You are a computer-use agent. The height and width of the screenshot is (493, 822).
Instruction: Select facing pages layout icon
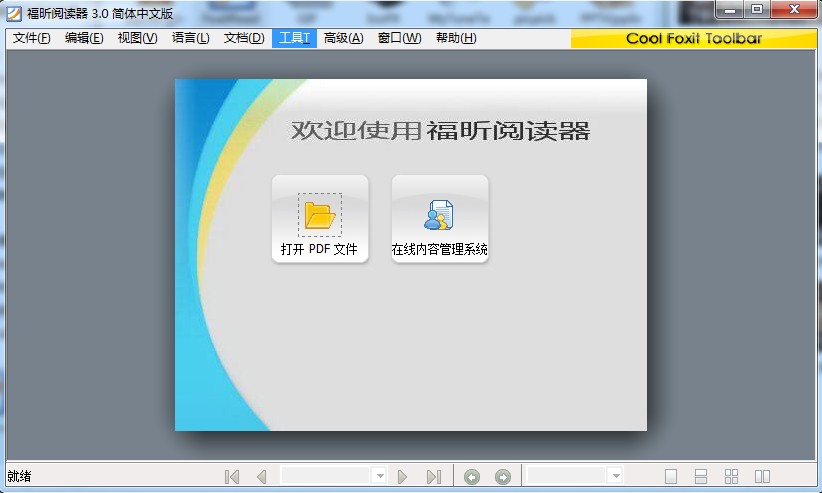pos(762,476)
